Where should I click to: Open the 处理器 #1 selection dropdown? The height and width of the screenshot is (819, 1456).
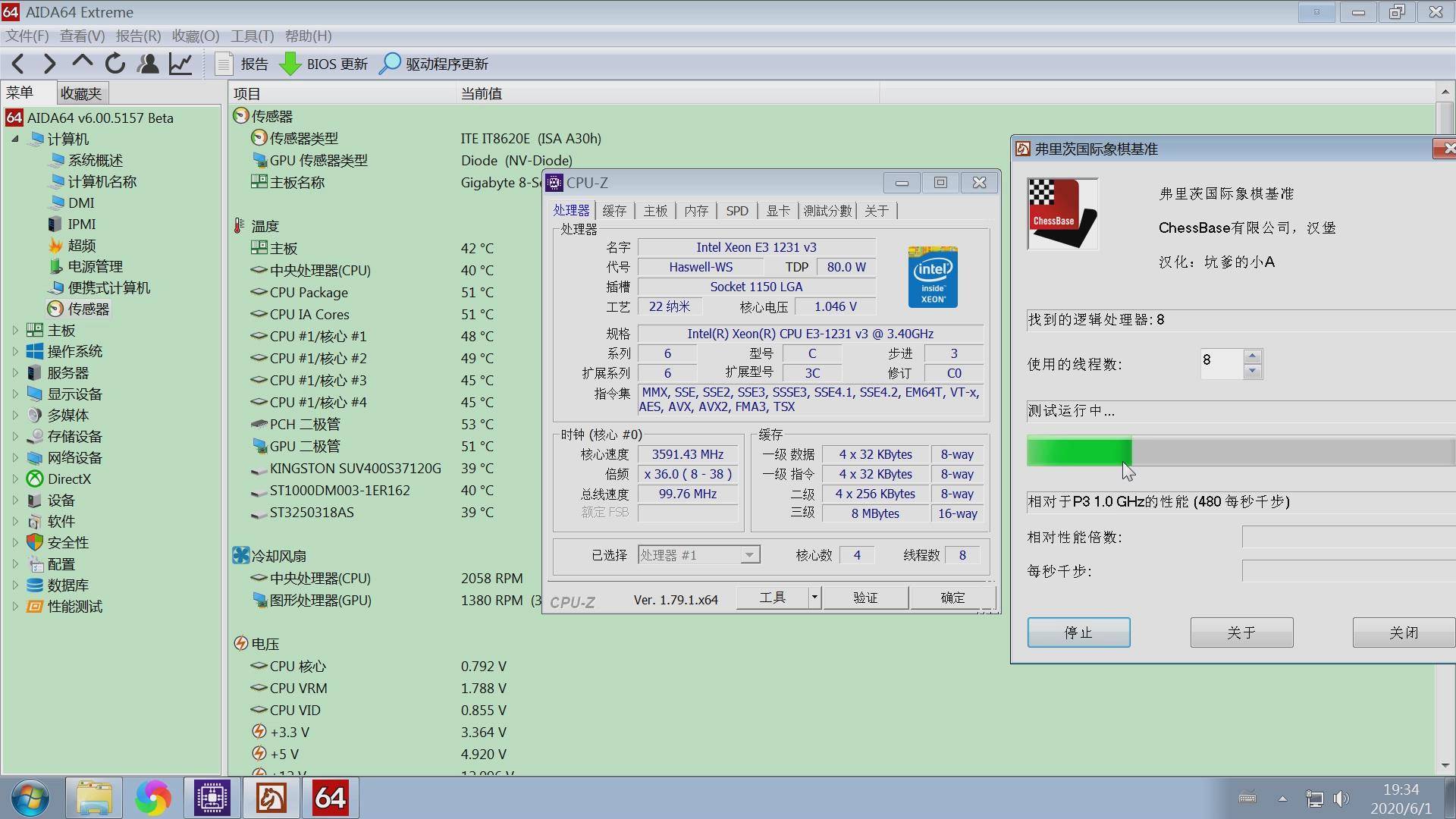pos(748,555)
